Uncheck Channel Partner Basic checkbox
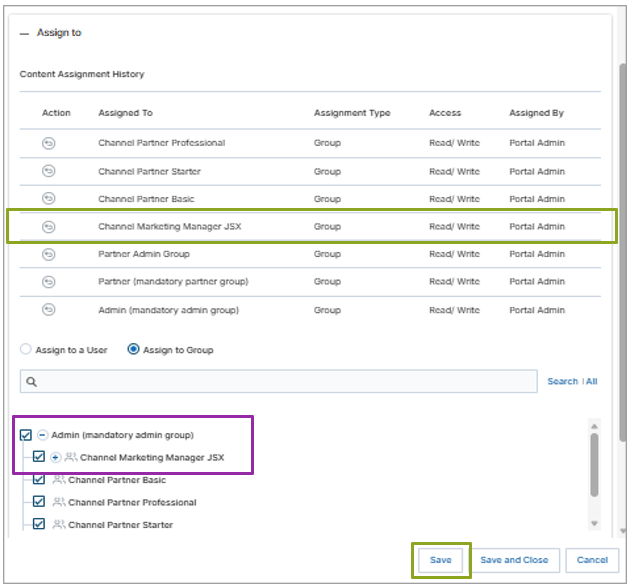 tap(39, 479)
